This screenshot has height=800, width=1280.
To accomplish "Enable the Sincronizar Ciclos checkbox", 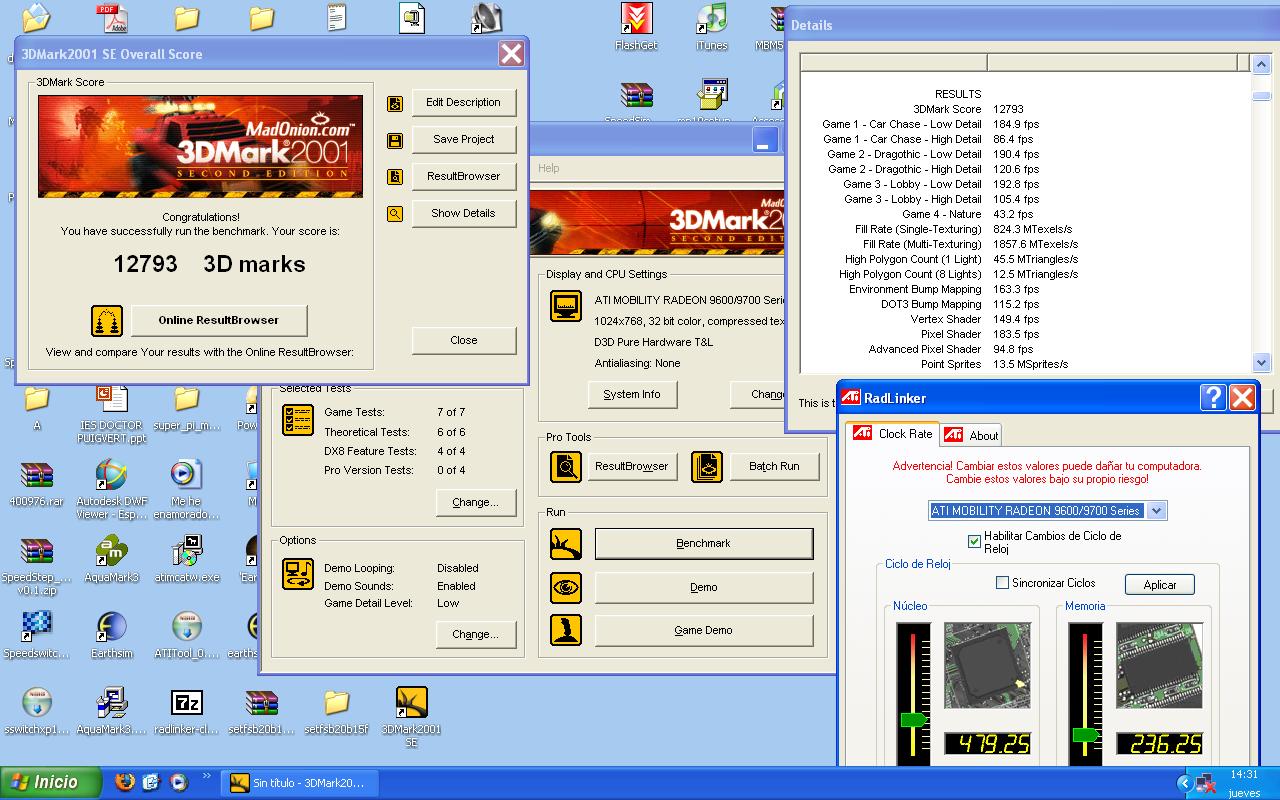I will coord(1002,583).
